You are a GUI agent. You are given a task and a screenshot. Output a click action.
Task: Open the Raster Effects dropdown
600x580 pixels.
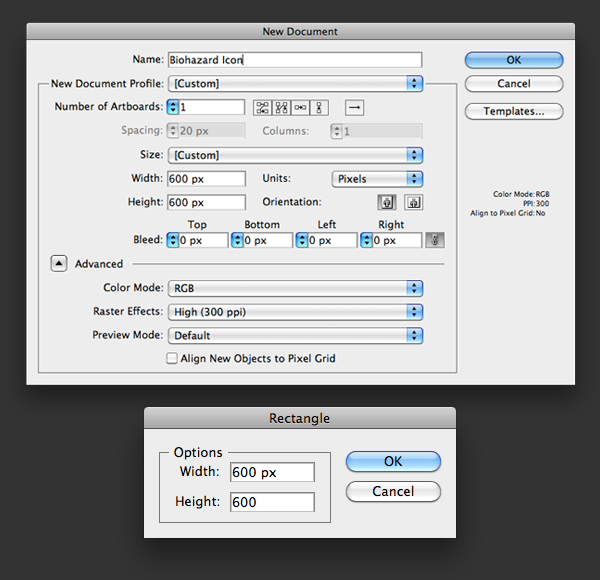[x=295, y=312]
